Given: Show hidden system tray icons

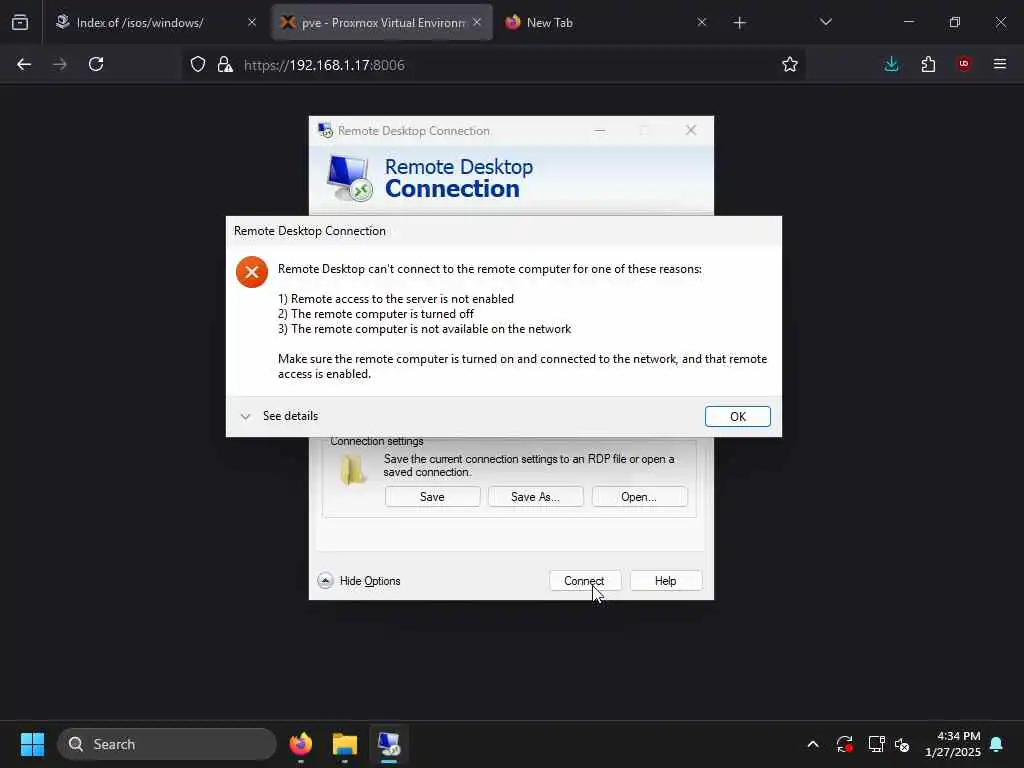Looking at the screenshot, I should click(x=813, y=744).
